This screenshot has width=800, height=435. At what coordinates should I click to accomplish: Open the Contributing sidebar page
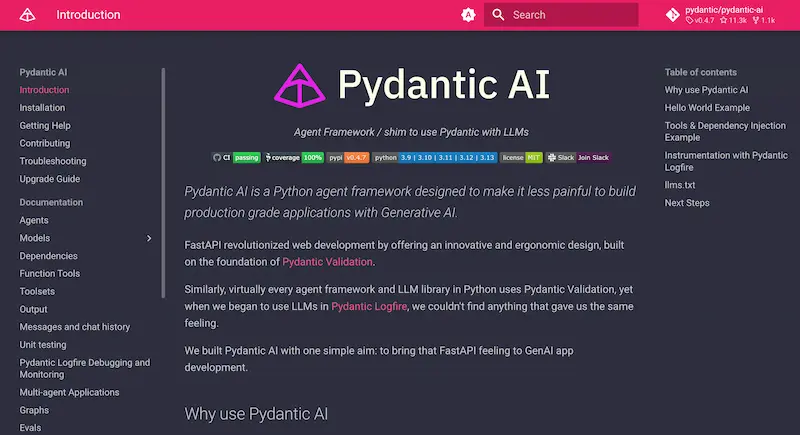[x=45, y=143]
